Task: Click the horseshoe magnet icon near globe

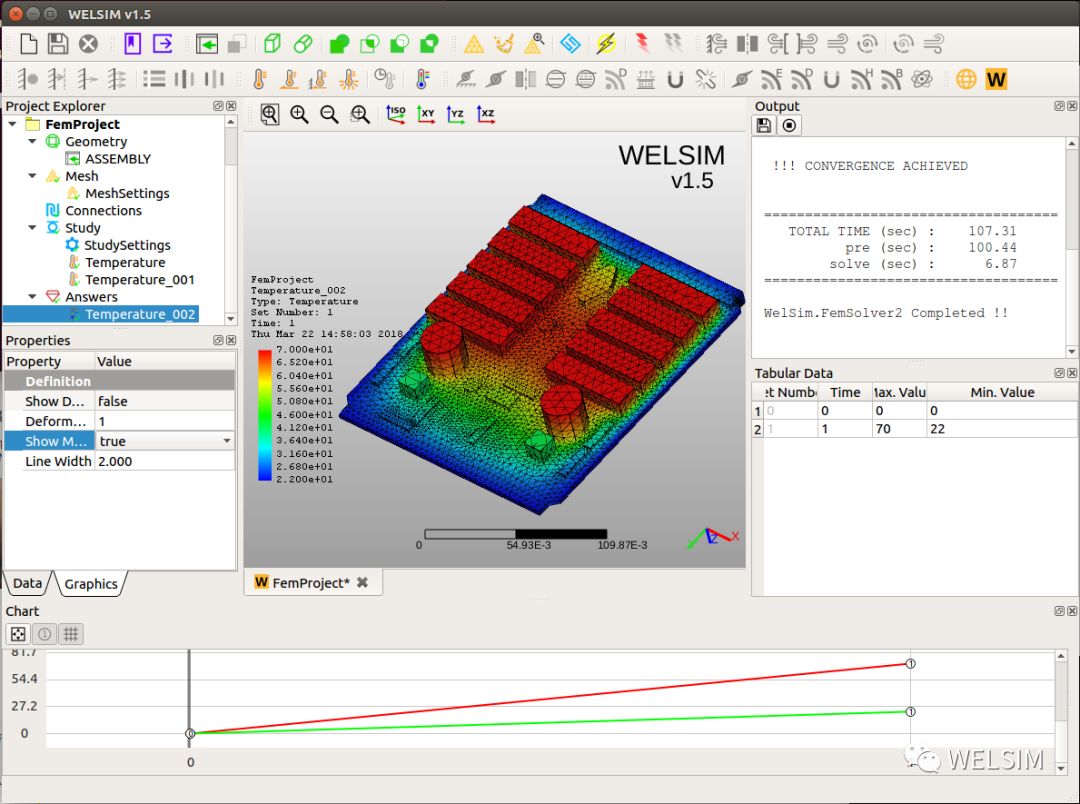Action: [831, 79]
